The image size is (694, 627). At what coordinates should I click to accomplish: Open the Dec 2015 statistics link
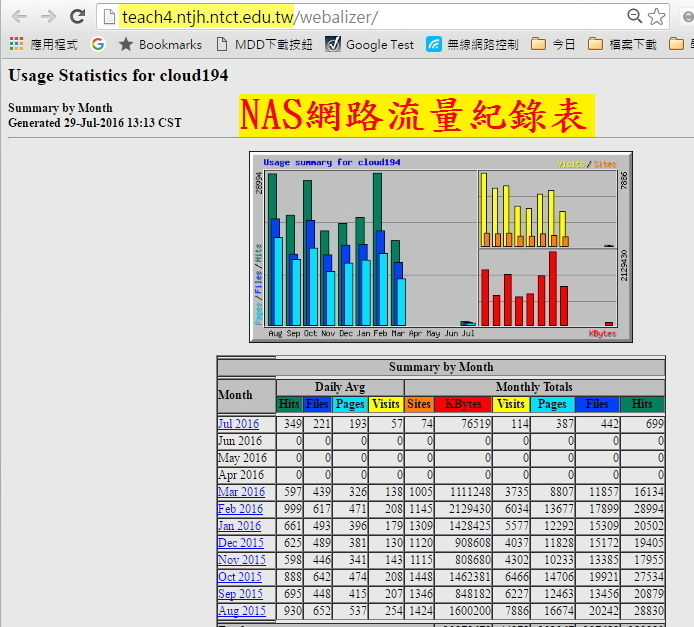pyautogui.click(x=241, y=543)
